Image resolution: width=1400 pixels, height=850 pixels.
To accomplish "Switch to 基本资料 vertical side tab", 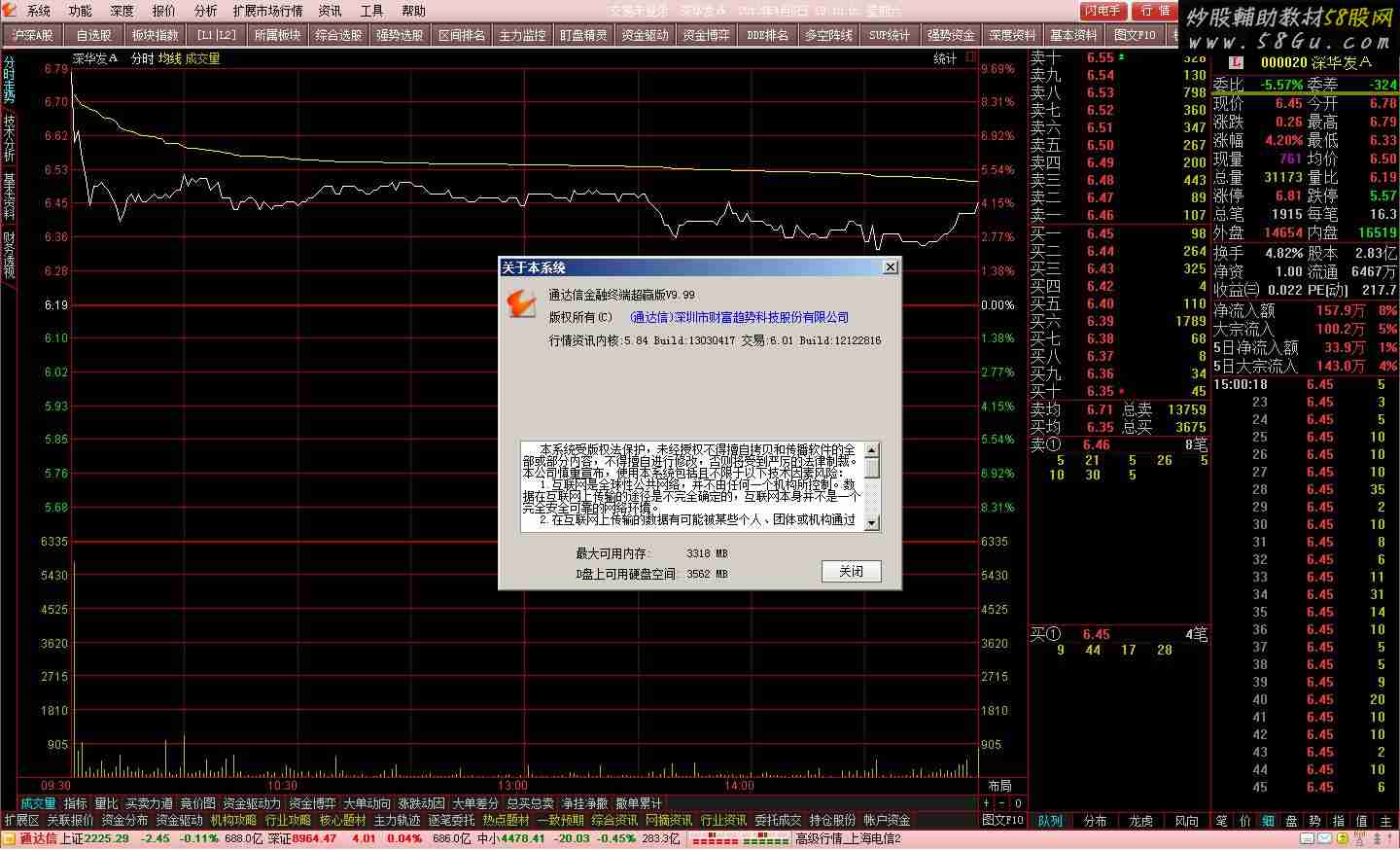I will (9, 195).
